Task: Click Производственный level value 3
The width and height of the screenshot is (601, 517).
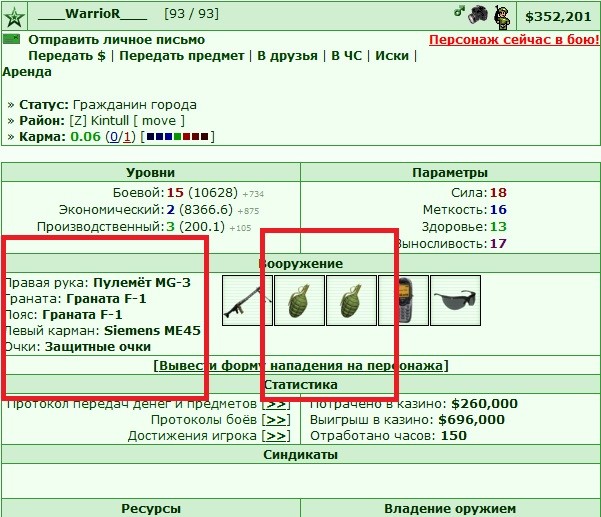Action: tap(171, 226)
